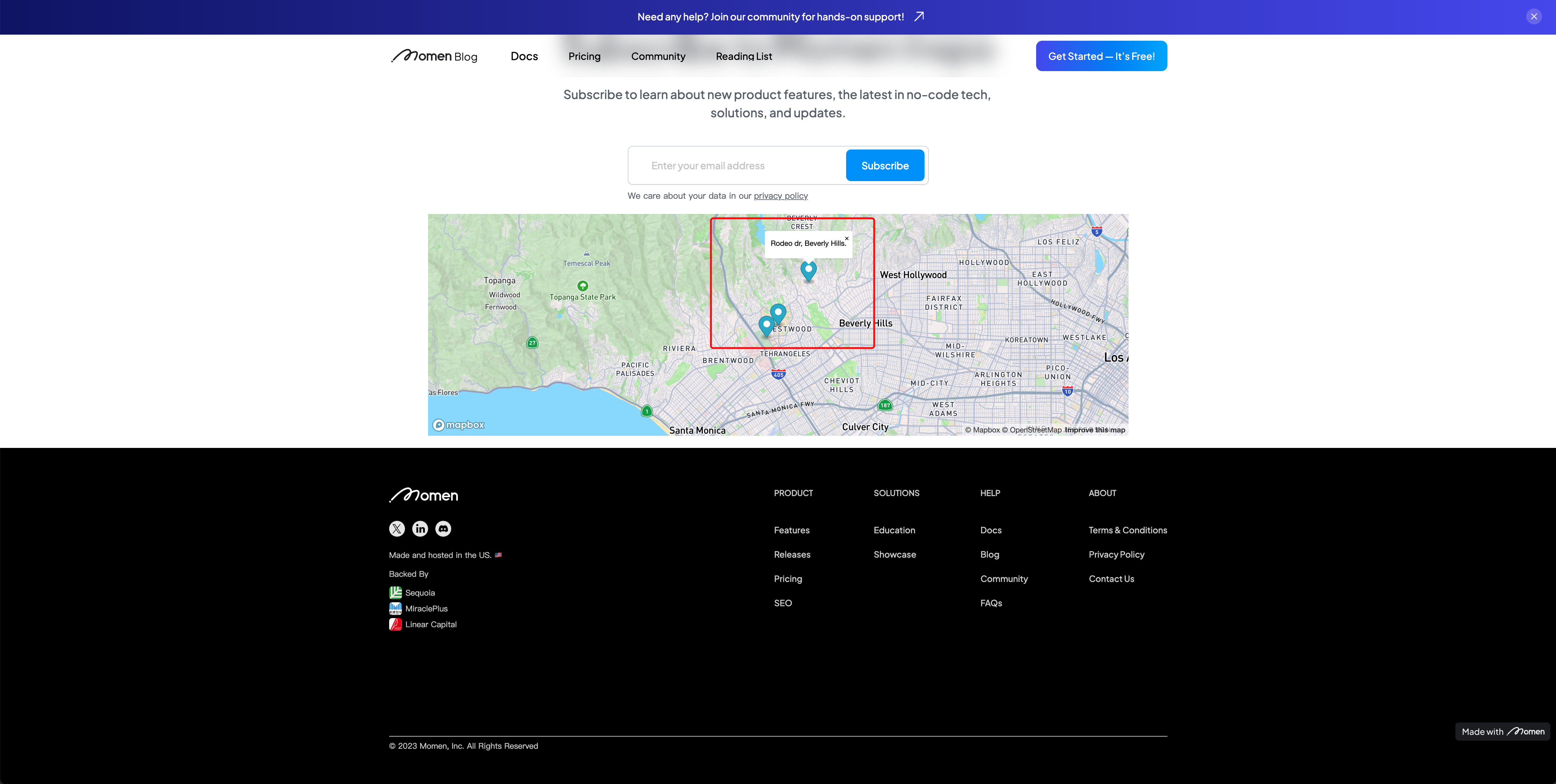The image size is (1556, 784).
Task: Open the community support arrow icon in banner
Action: click(919, 16)
